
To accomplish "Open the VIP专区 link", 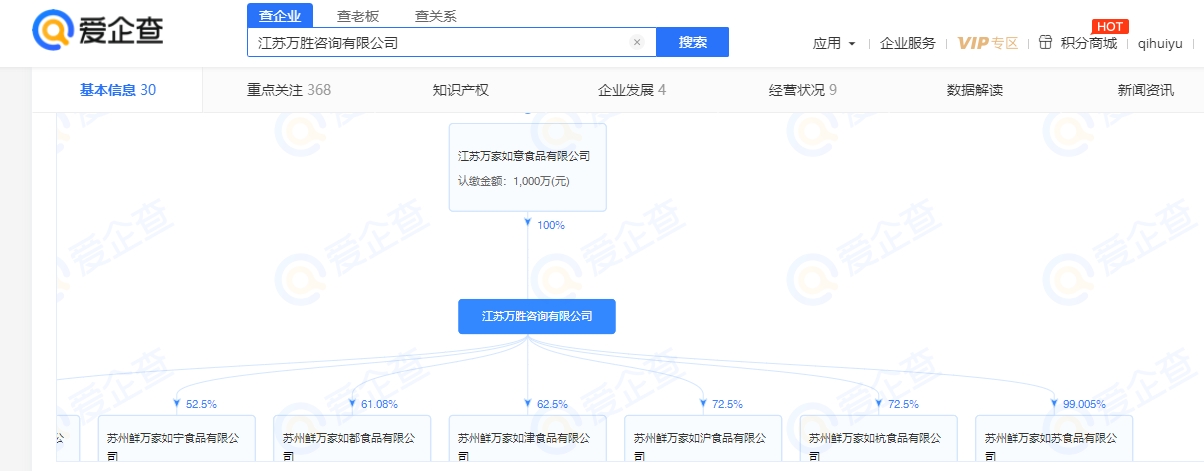I will tap(987, 43).
